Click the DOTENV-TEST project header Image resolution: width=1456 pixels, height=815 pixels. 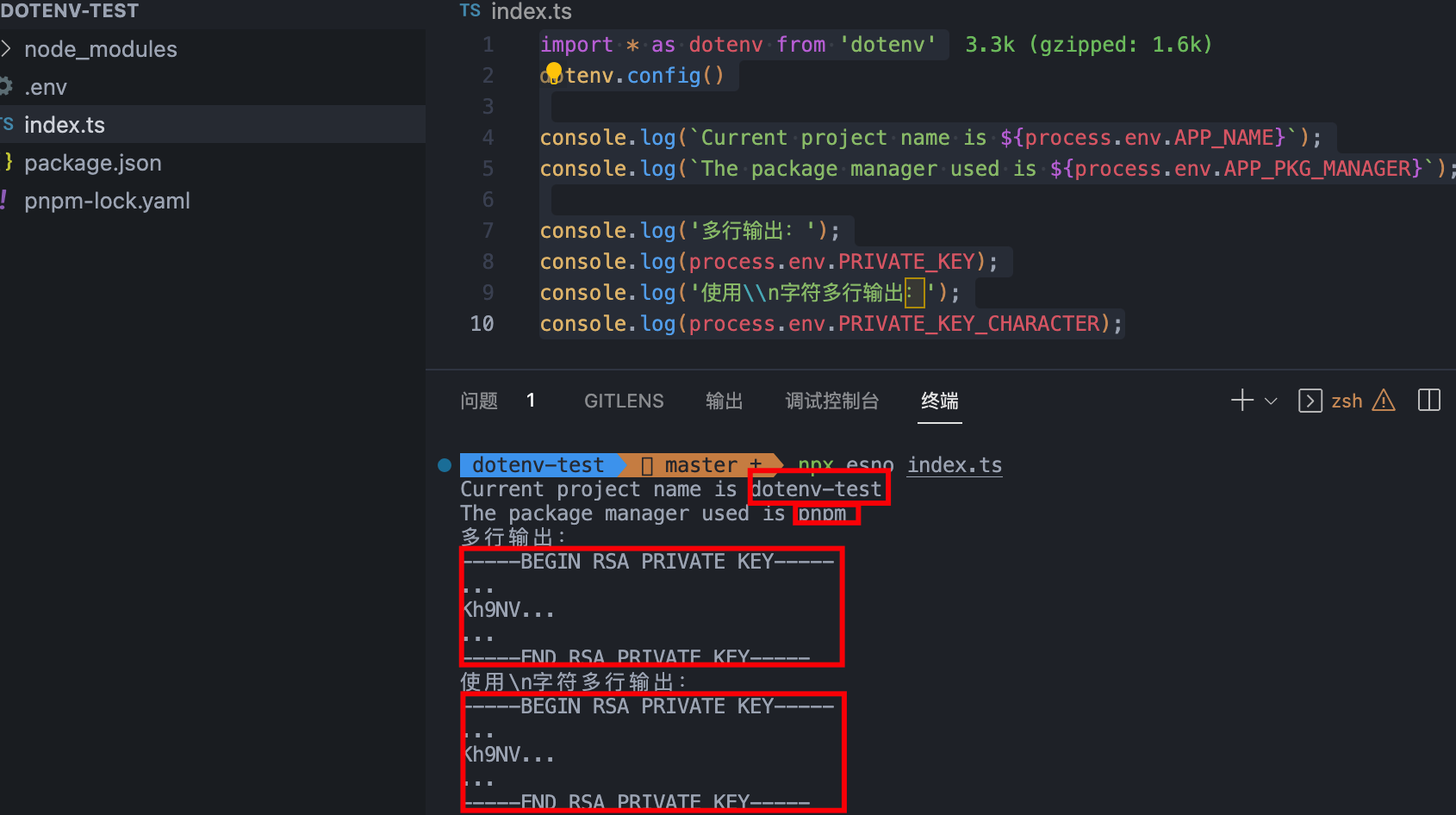pyautogui.click(x=69, y=11)
